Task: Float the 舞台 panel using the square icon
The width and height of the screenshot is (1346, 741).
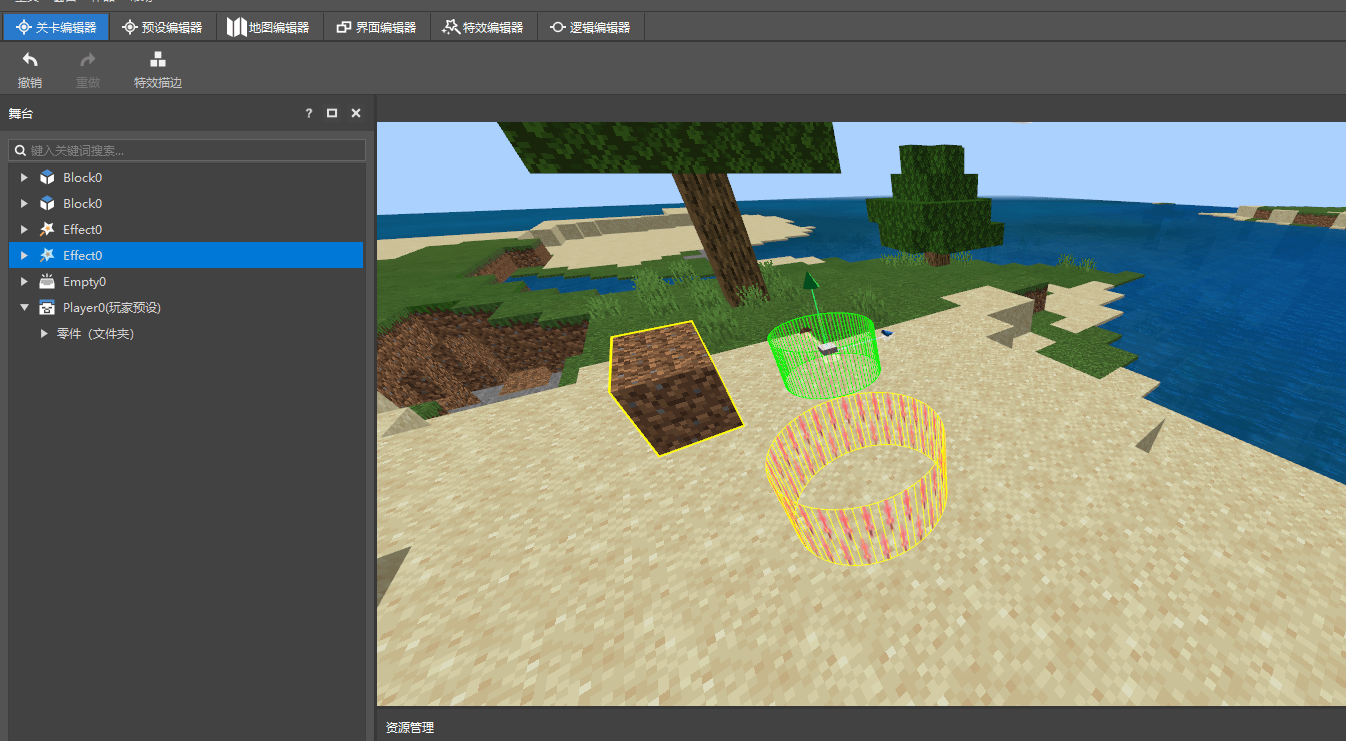Action: (332, 114)
